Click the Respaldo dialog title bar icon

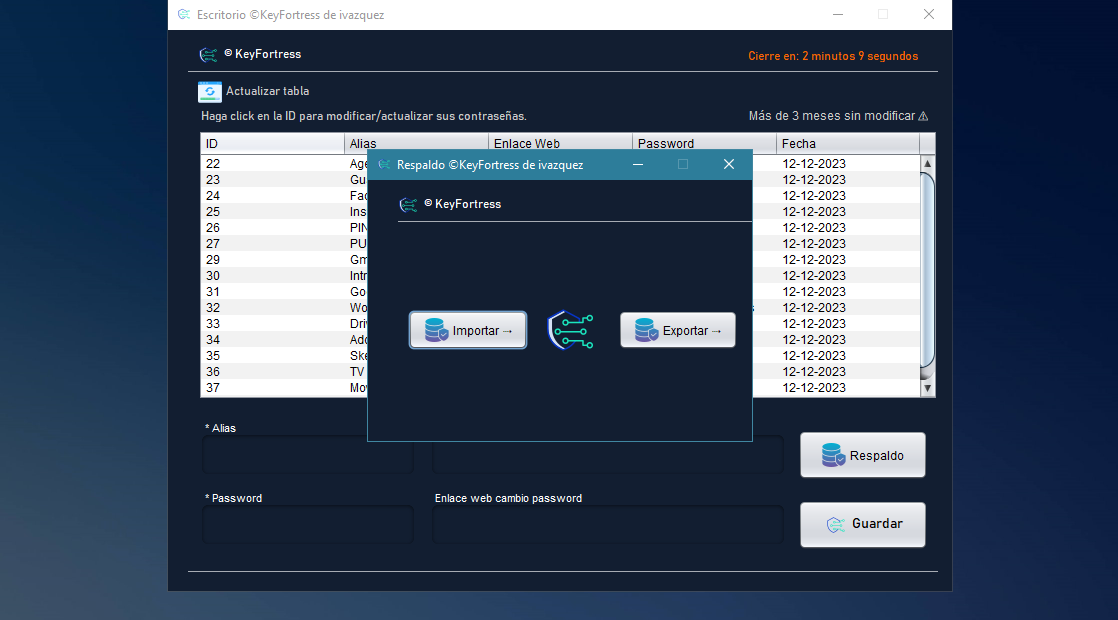384,165
